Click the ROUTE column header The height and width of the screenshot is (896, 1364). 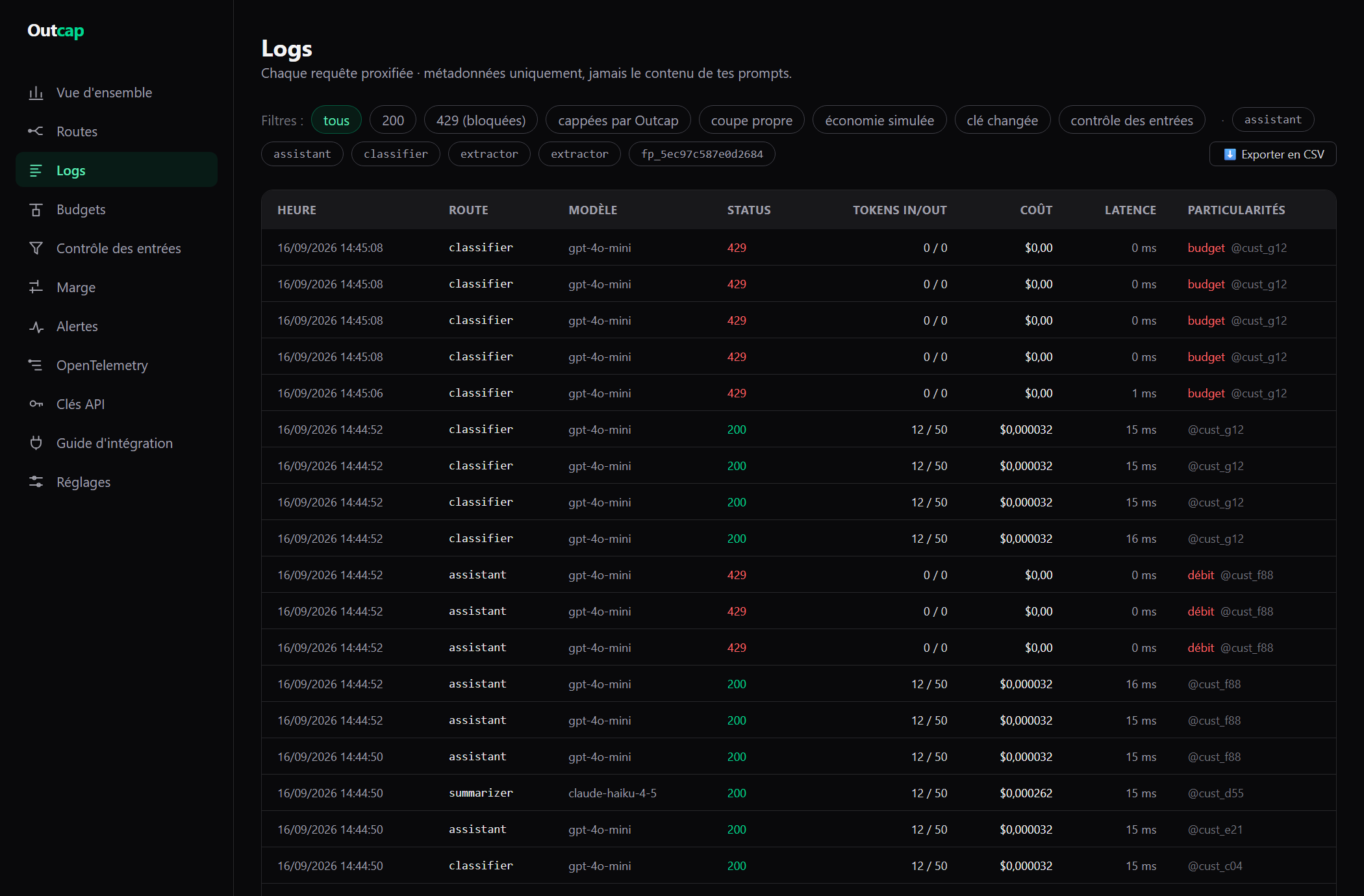[x=468, y=210]
